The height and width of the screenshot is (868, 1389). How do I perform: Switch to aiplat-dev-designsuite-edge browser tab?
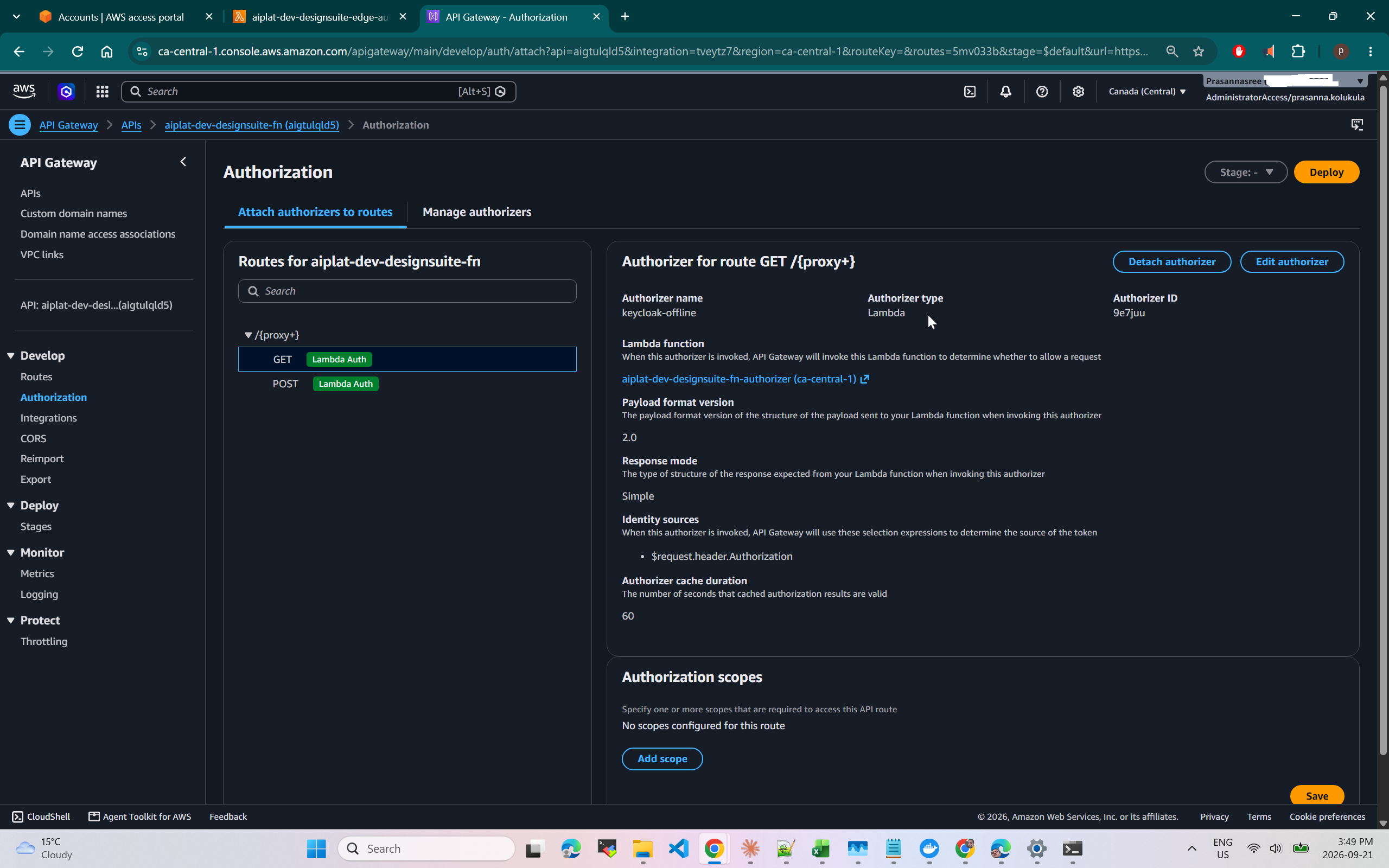[320, 17]
